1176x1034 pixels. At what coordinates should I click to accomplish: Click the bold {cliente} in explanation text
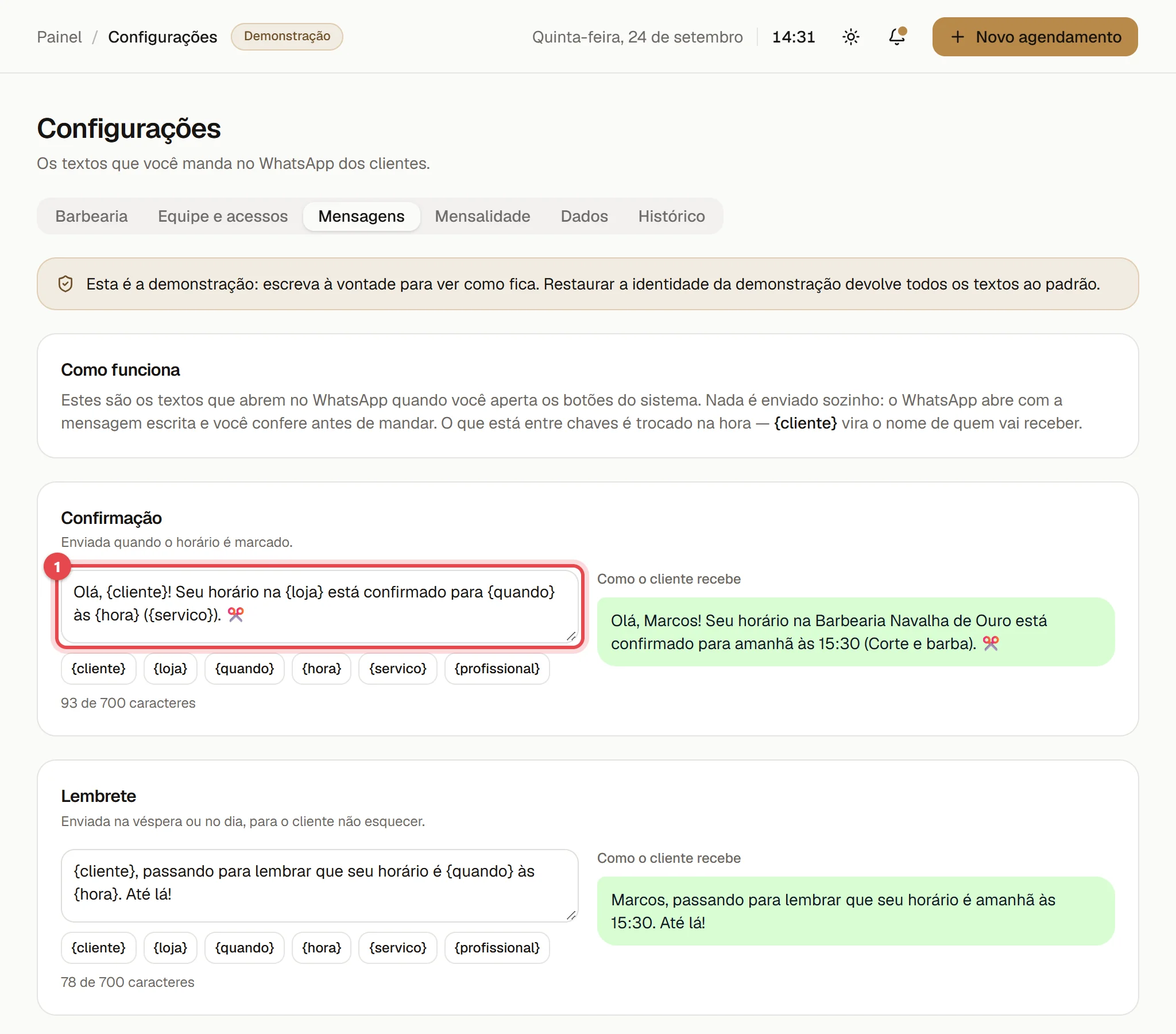(x=805, y=423)
